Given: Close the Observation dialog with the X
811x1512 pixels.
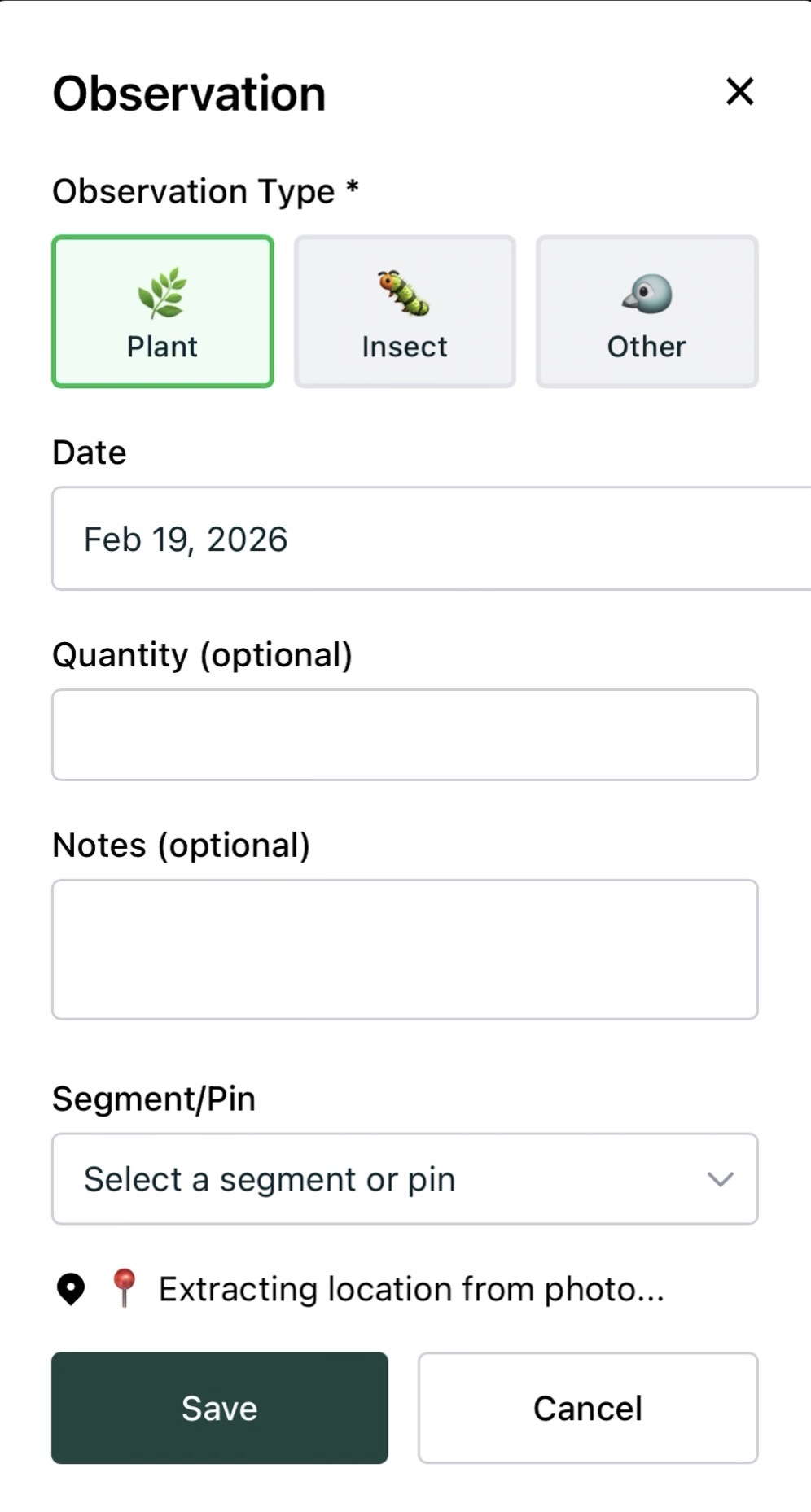Looking at the screenshot, I should pos(739,92).
